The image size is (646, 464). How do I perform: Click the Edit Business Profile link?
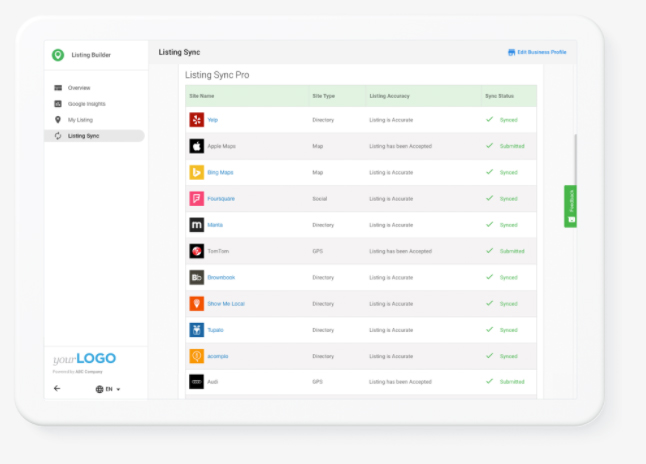tap(542, 52)
